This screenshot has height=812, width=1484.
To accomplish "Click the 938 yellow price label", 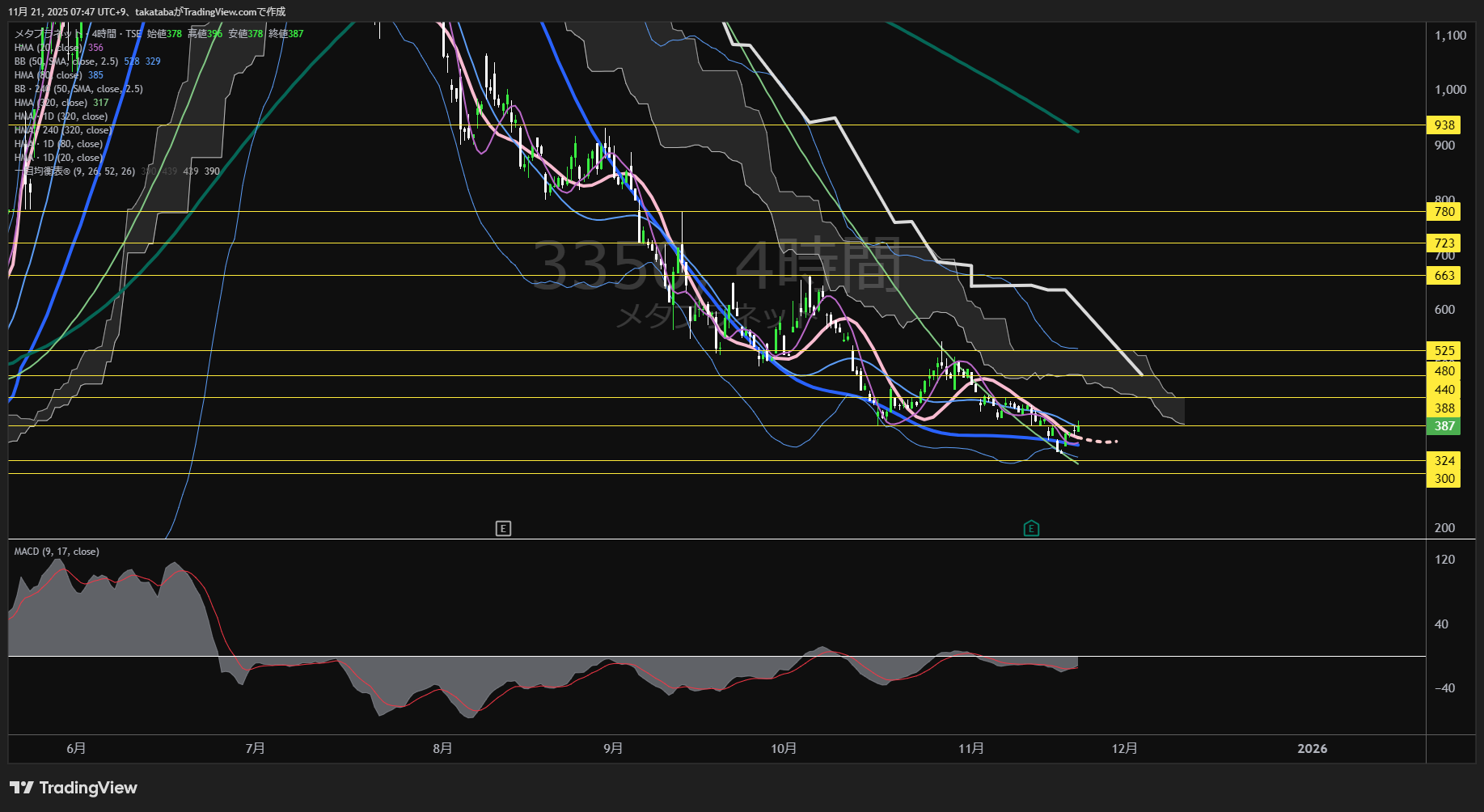I will [1444, 125].
